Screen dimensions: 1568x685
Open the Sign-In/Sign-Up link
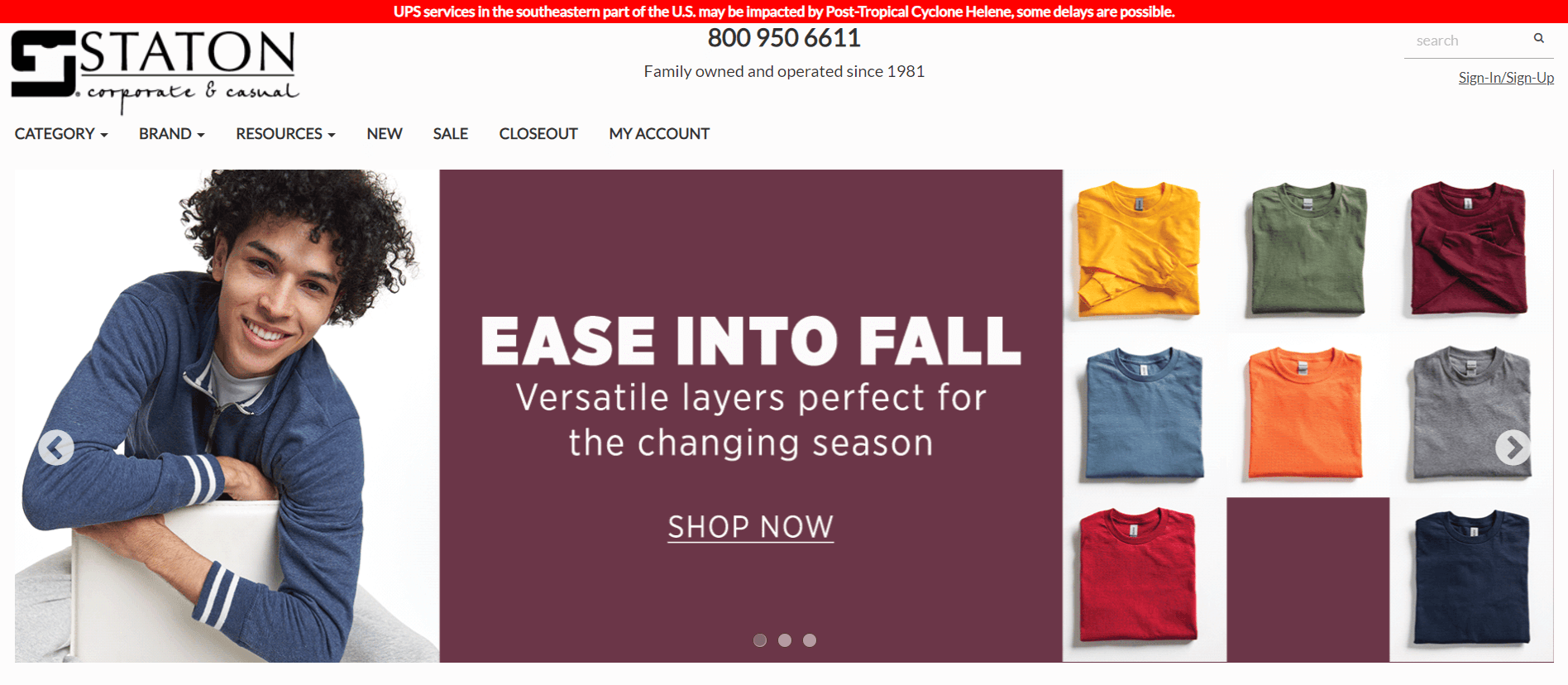pos(1506,78)
